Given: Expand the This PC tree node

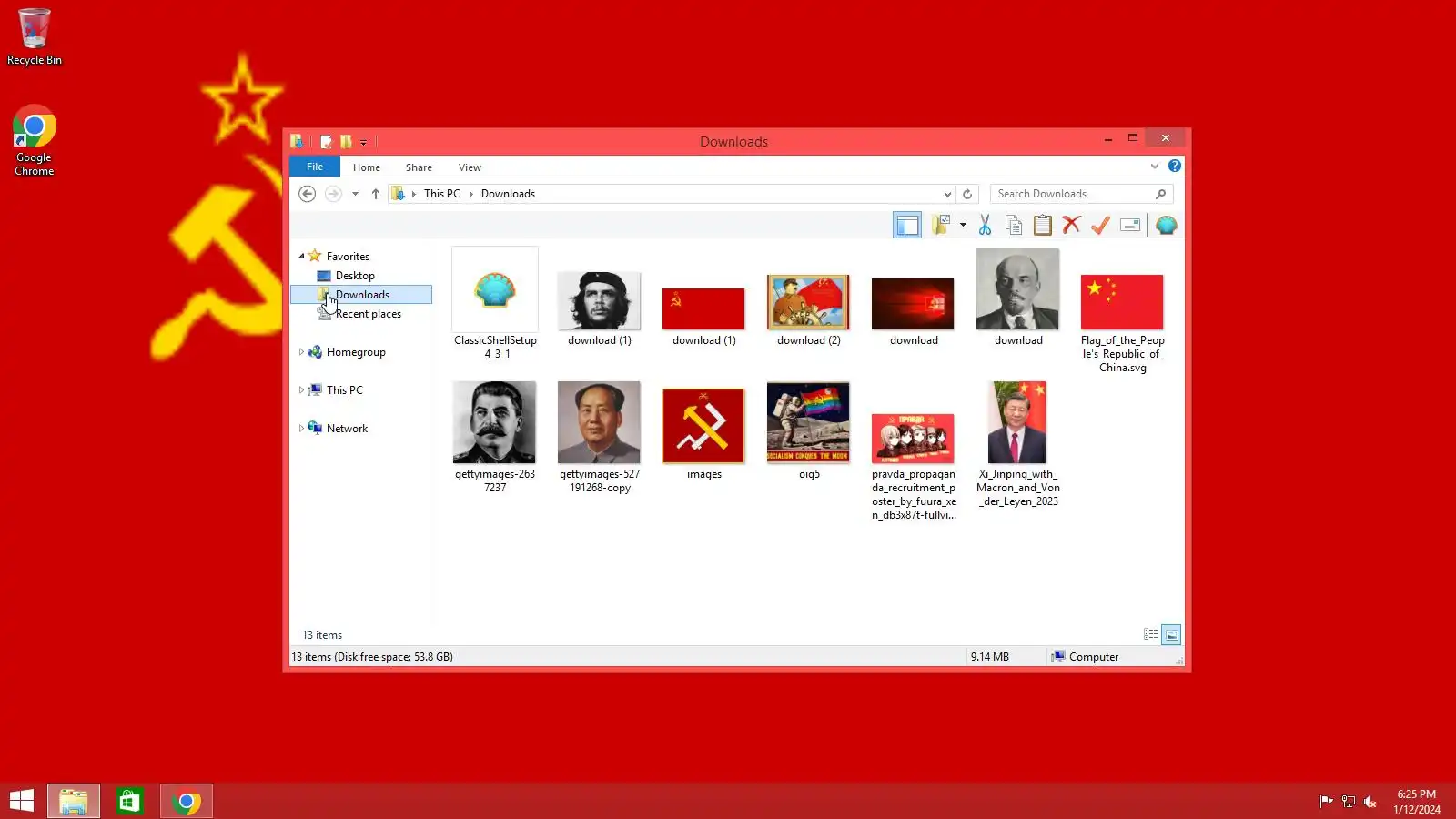Looking at the screenshot, I should pyautogui.click(x=301, y=390).
